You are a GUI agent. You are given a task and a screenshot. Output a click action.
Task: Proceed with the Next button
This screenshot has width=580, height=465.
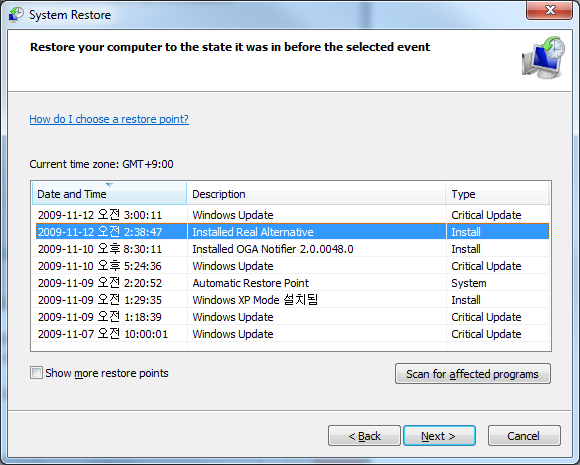click(439, 436)
